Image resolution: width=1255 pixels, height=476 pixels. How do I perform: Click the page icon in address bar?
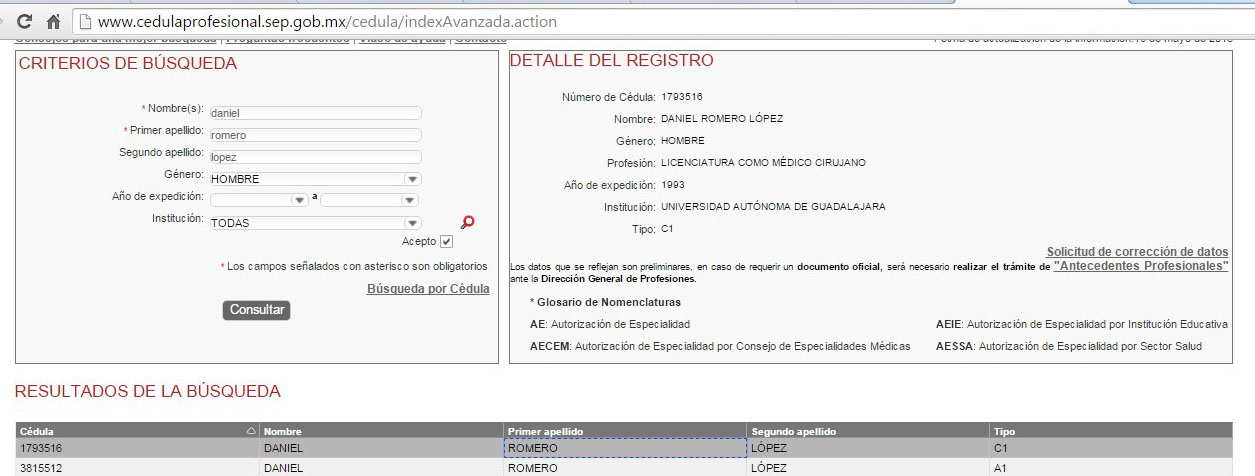point(86,21)
